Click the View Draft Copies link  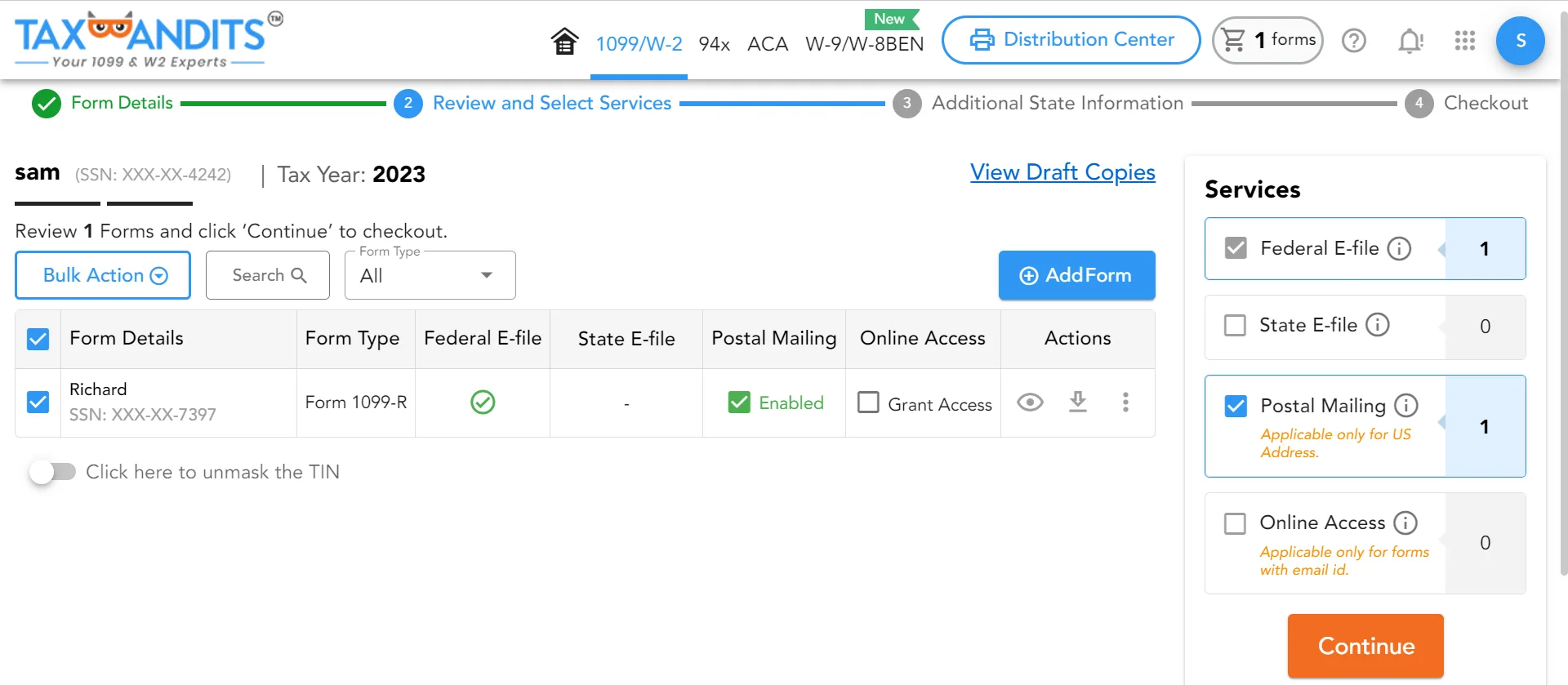[x=1062, y=172]
